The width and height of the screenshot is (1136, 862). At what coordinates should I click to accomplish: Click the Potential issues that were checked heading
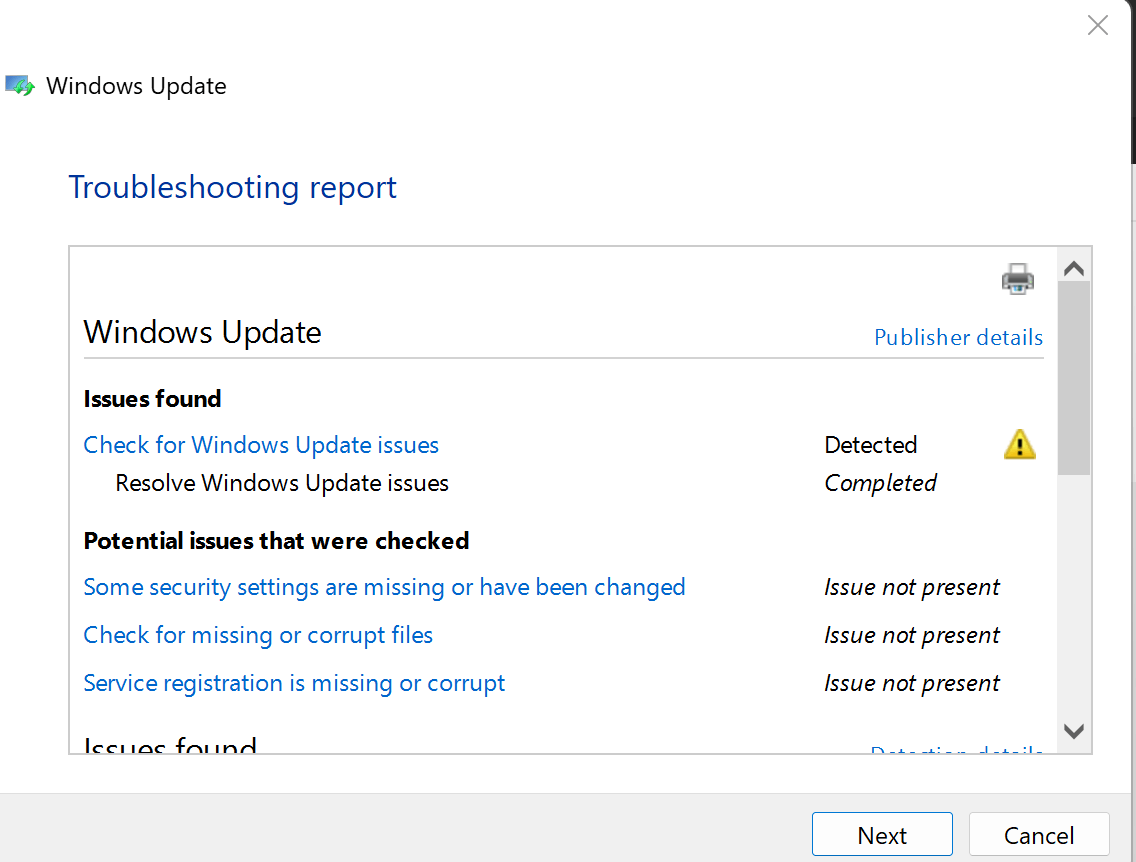coord(276,541)
